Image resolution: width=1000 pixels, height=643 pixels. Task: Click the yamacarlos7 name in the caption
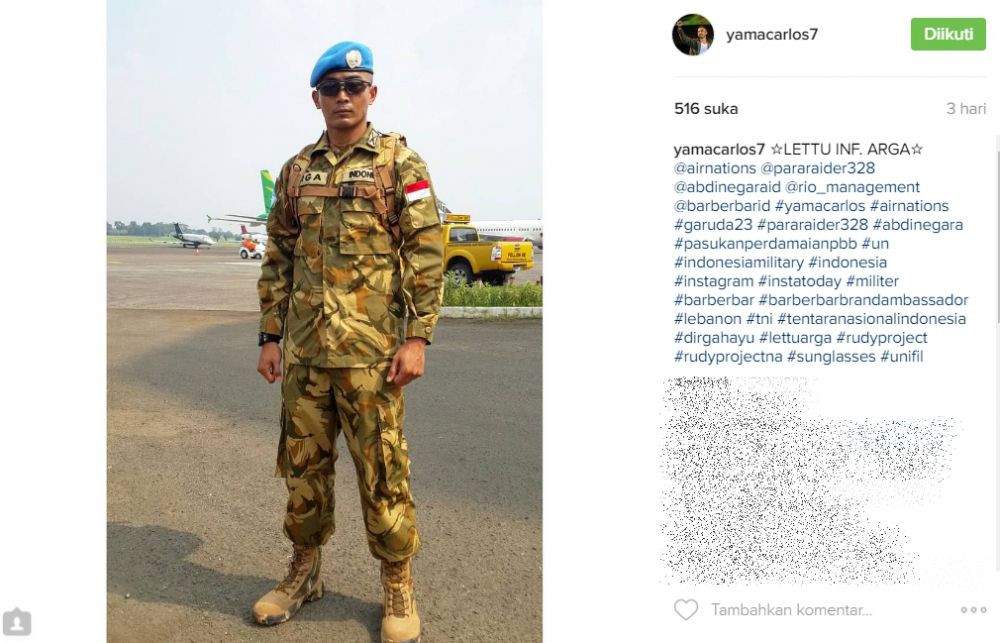[x=719, y=149]
